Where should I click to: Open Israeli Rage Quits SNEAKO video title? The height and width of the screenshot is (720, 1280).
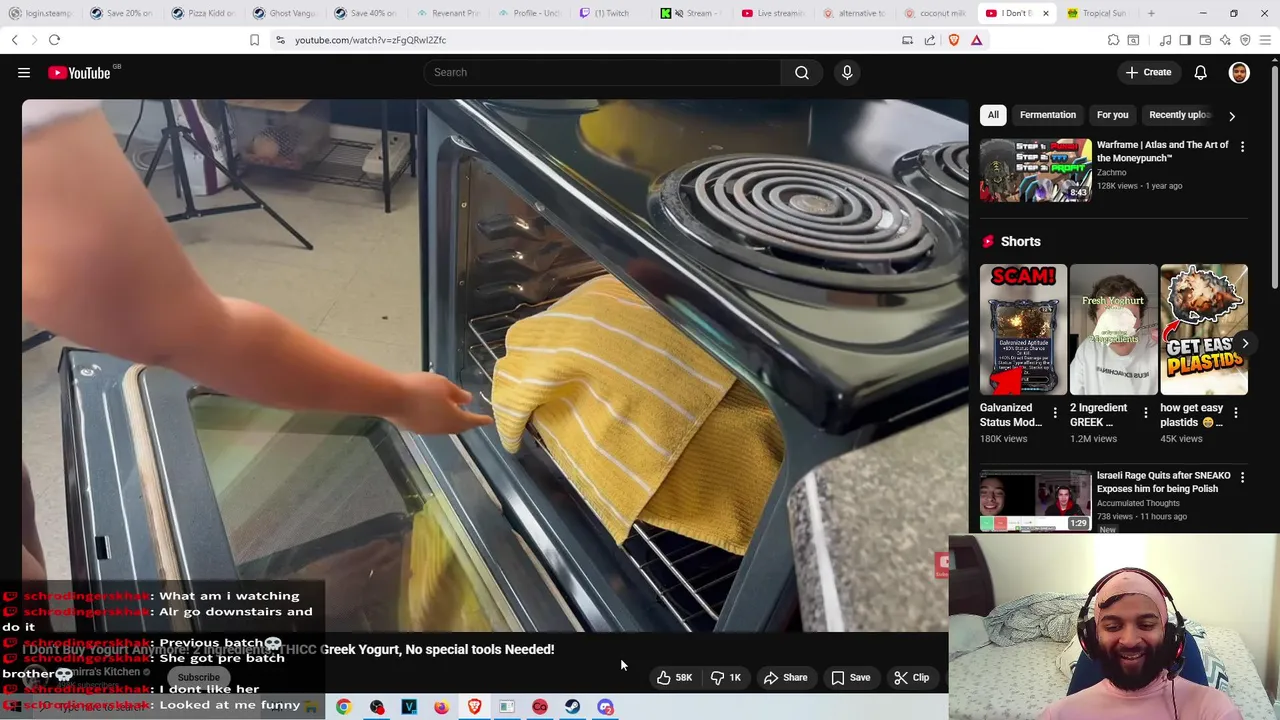[1163, 482]
